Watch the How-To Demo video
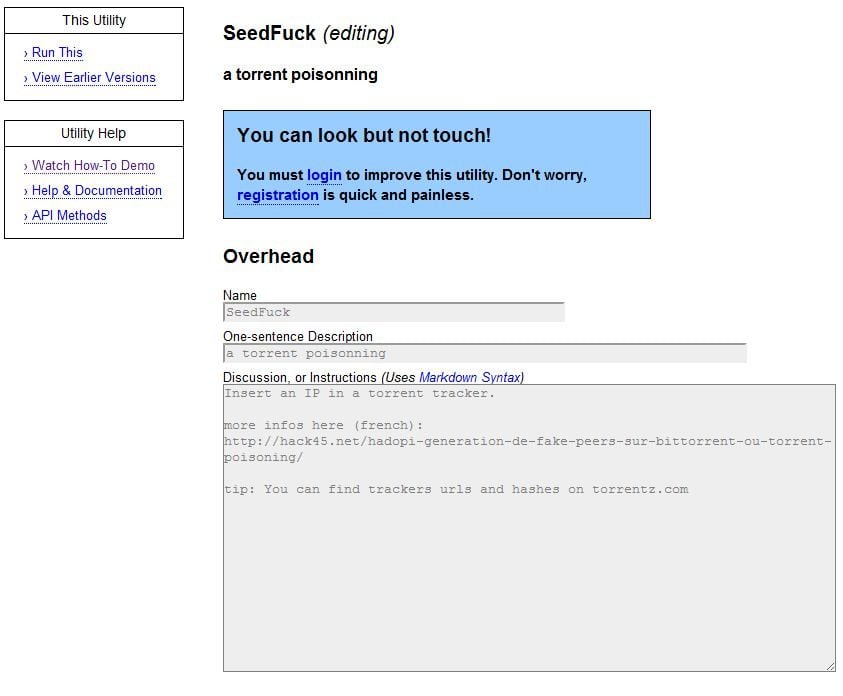This screenshot has height=696, width=843. [x=94, y=165]
